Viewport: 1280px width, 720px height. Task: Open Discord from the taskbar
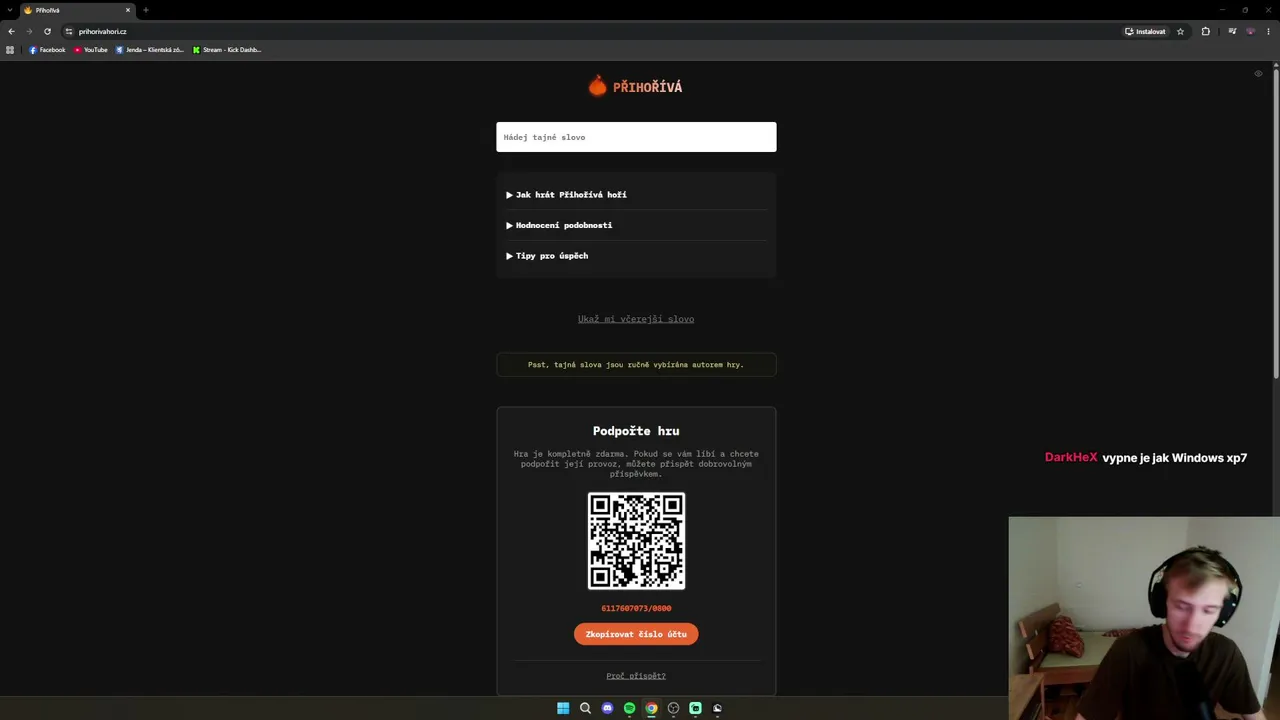coord(607,708)
